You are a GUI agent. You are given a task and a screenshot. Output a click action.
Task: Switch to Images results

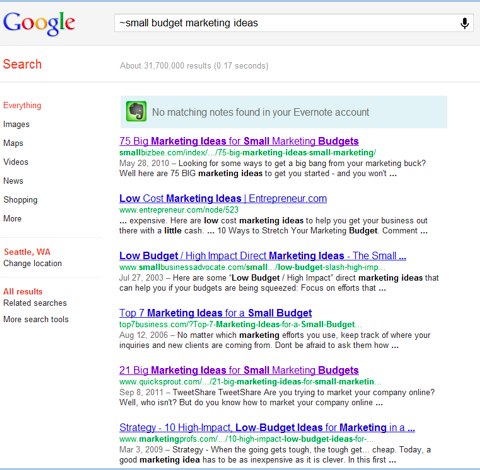click(x=16, y=124)
